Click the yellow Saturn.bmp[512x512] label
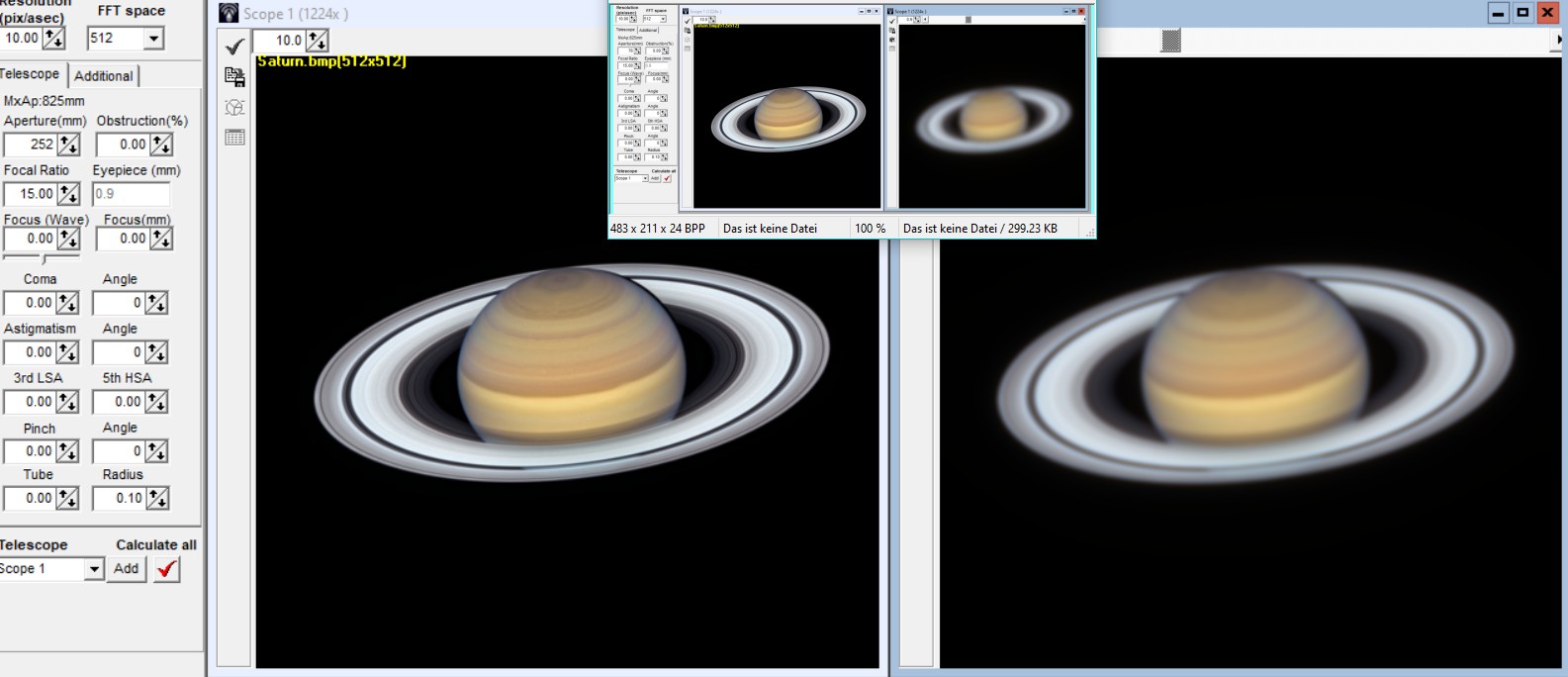This screenshot has width=1568, height=677. (x=331, y=61)
